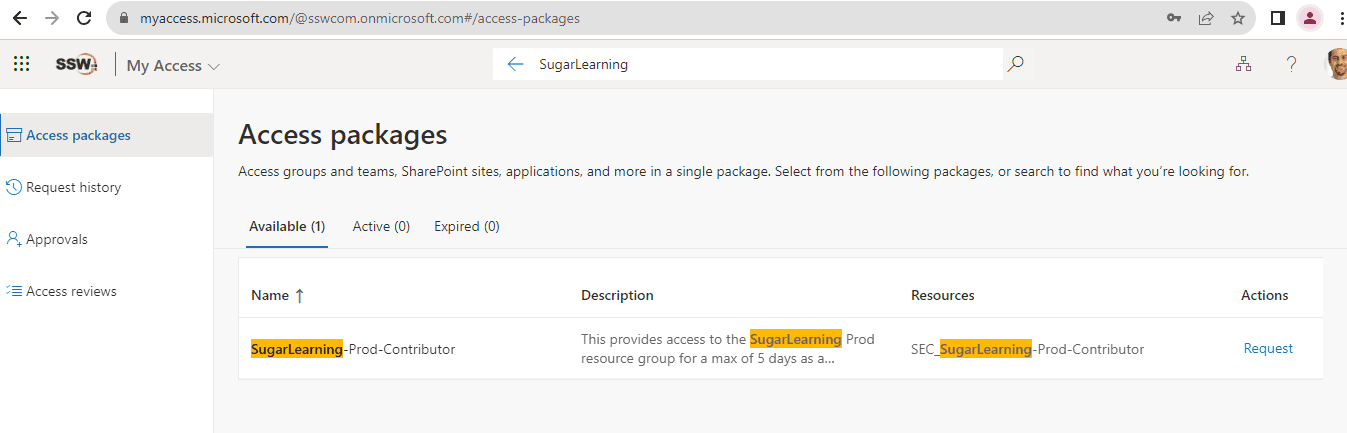Request the SugarLearning-Prod-Contributor package
The width and height of the screenshot is (1347, 433).
coord(1268,348)
